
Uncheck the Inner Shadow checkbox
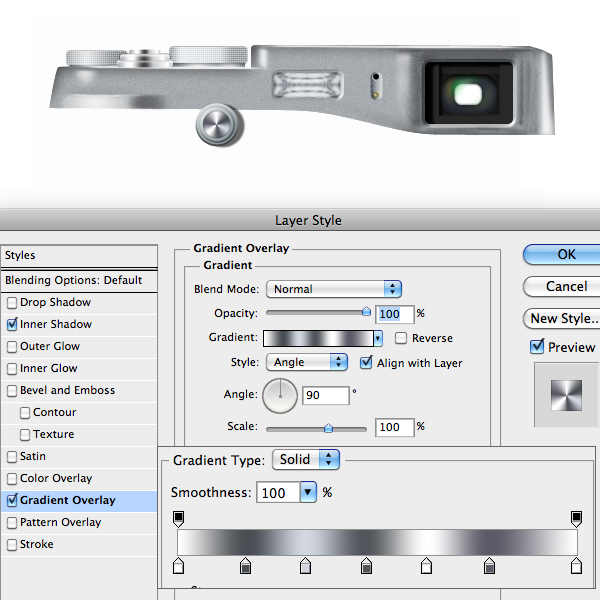coord(12,324)
